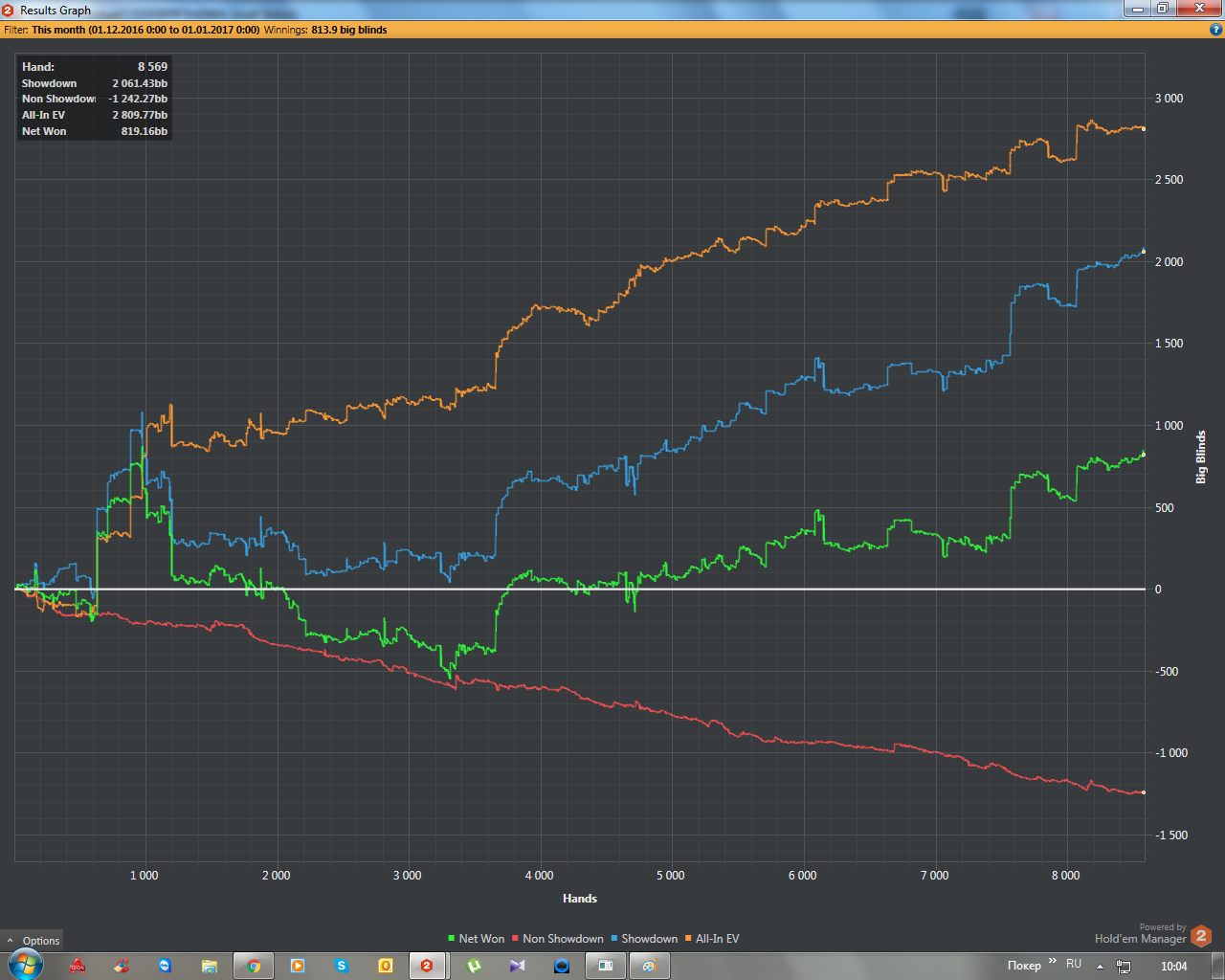Click the Hold'em Manager 2 logo
The height and width of the screenshot is (980, 1225).
click(x=1202, y=936)
